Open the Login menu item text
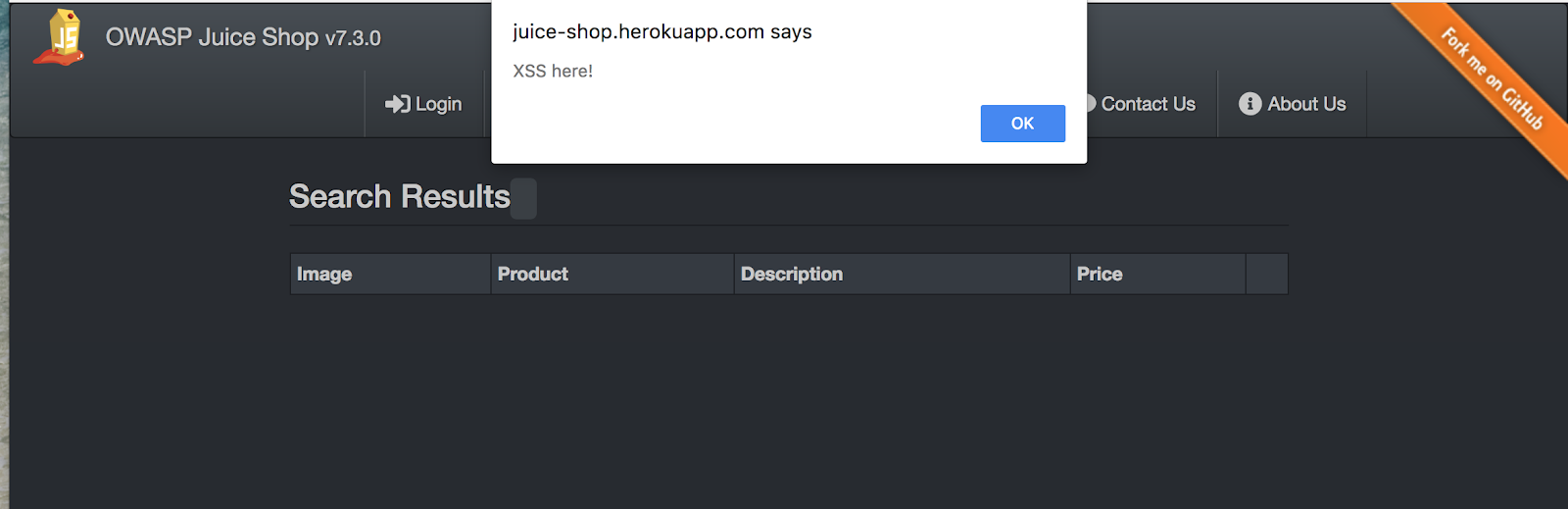 pos(438,104)
